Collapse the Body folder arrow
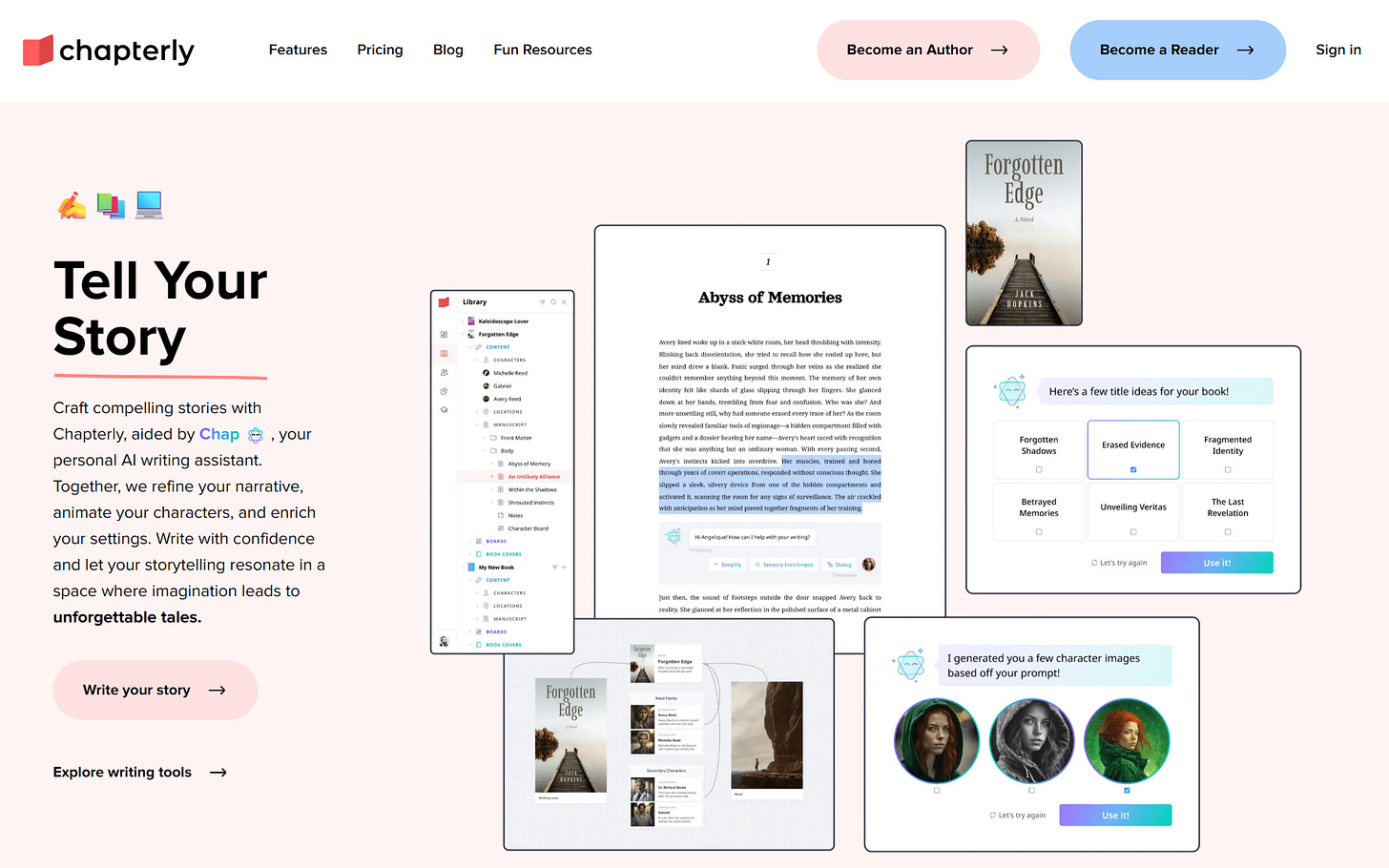 tap(485, 451)
